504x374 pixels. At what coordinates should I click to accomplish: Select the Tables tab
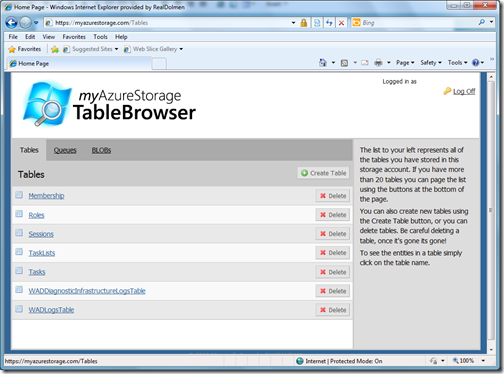[x=29, y=150]
